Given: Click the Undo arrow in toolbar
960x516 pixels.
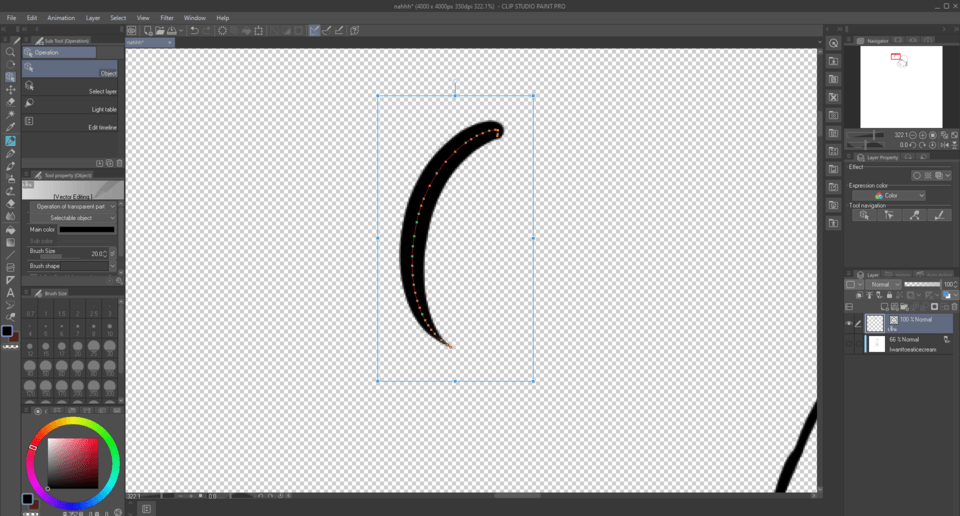Looking at the screenshot, I should point(194,30).
